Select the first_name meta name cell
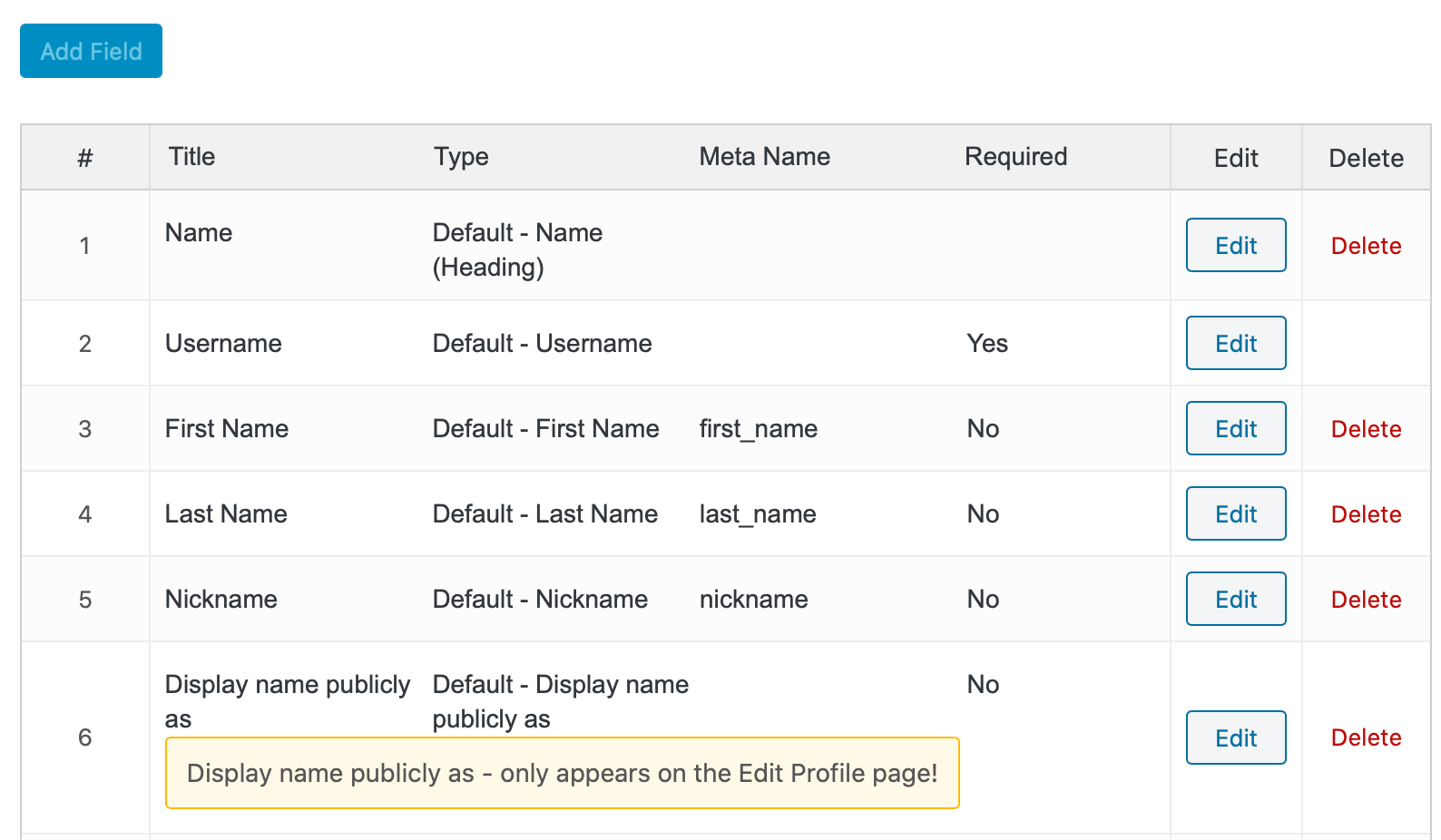Viewport: 1441px width, 840px height. click(758, 429)
